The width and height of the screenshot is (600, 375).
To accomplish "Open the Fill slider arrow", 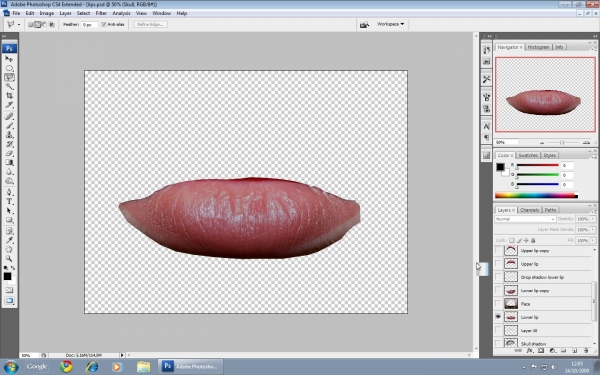I will (x=593, y=240).
